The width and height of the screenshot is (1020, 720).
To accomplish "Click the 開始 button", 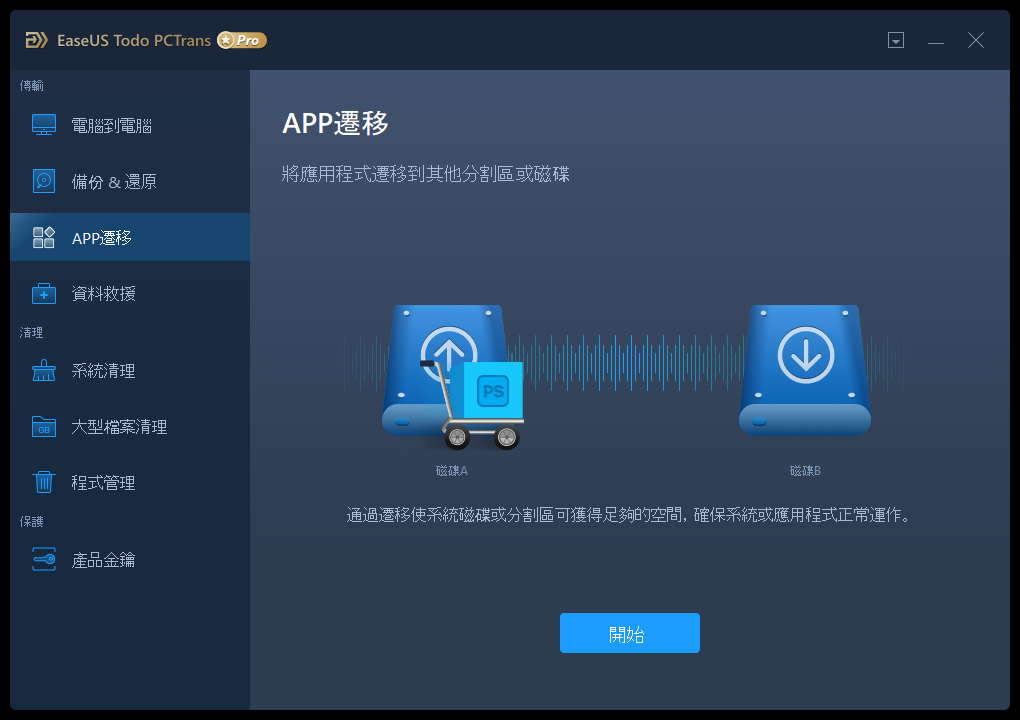I will point(630,633).
